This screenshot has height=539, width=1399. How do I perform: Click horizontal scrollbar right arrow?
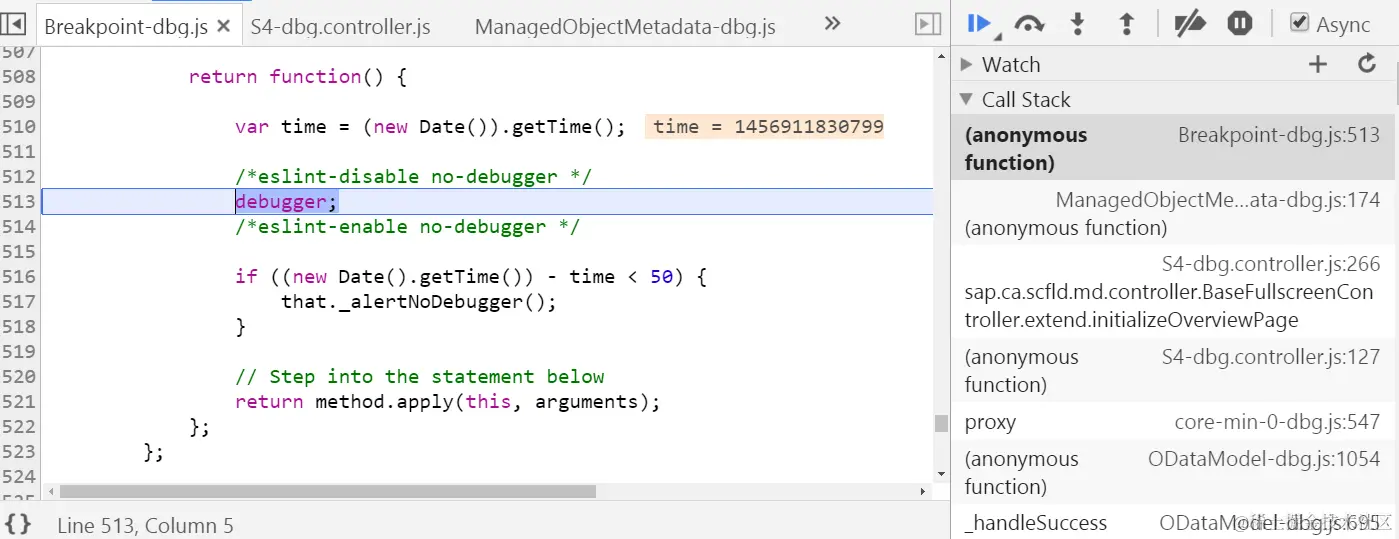(x=924, y=491)
